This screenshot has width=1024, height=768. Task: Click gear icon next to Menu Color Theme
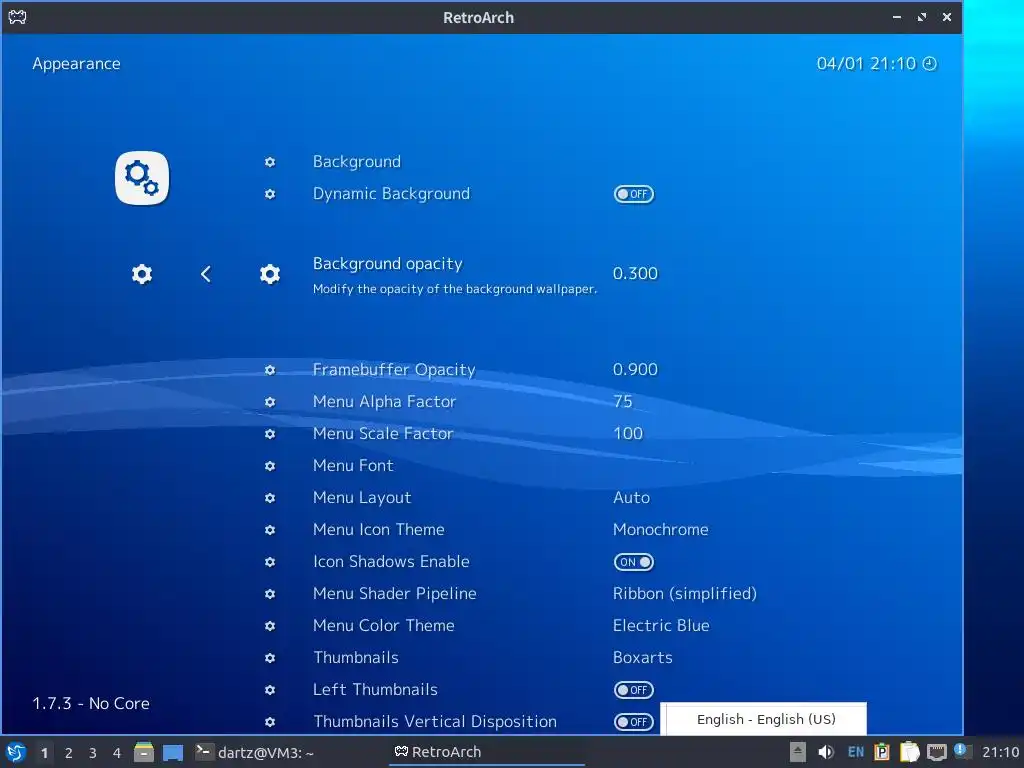tap(270, 626)
